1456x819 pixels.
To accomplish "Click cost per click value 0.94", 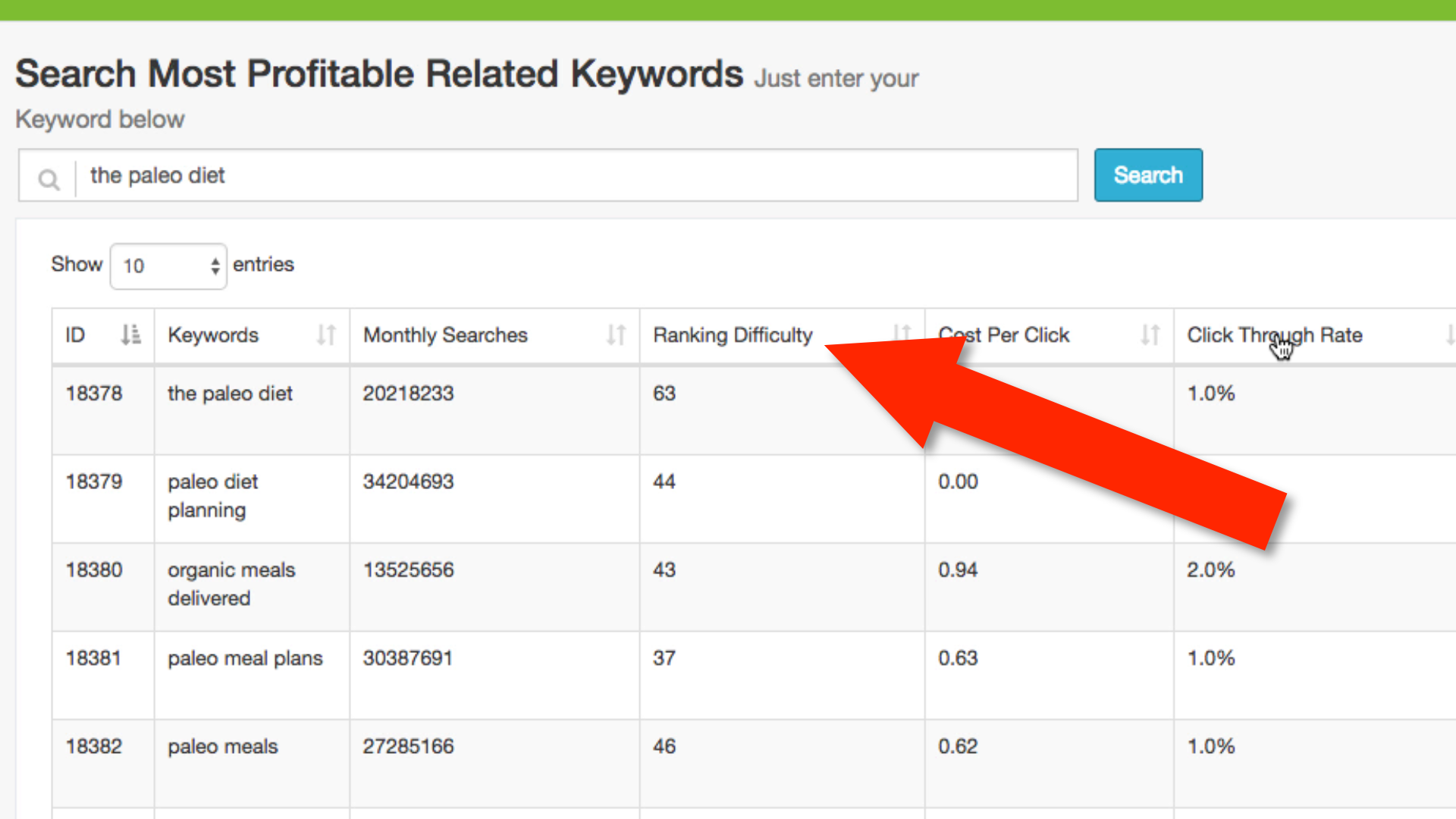I will pos(958,570).
